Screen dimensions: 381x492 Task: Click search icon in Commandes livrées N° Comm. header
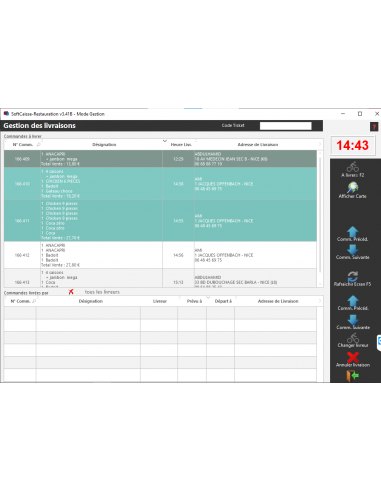(x=34, y=301)
